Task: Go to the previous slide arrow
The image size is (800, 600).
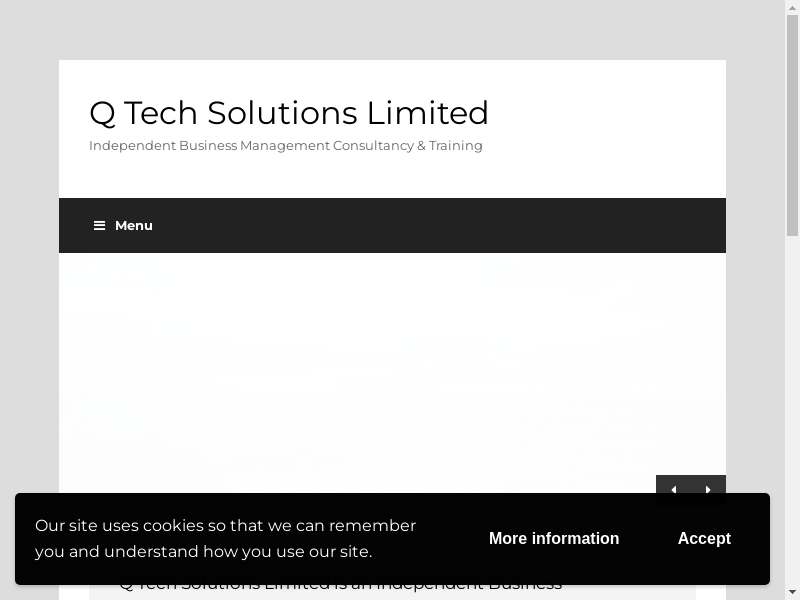Action: 673,489
